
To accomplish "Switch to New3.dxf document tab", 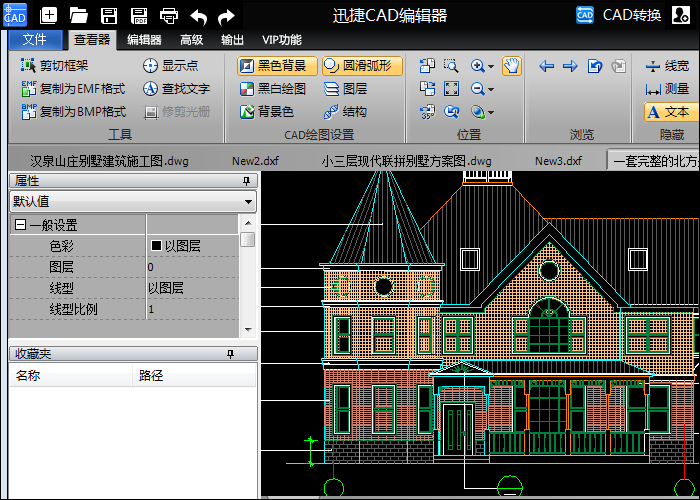I will 558,161.
